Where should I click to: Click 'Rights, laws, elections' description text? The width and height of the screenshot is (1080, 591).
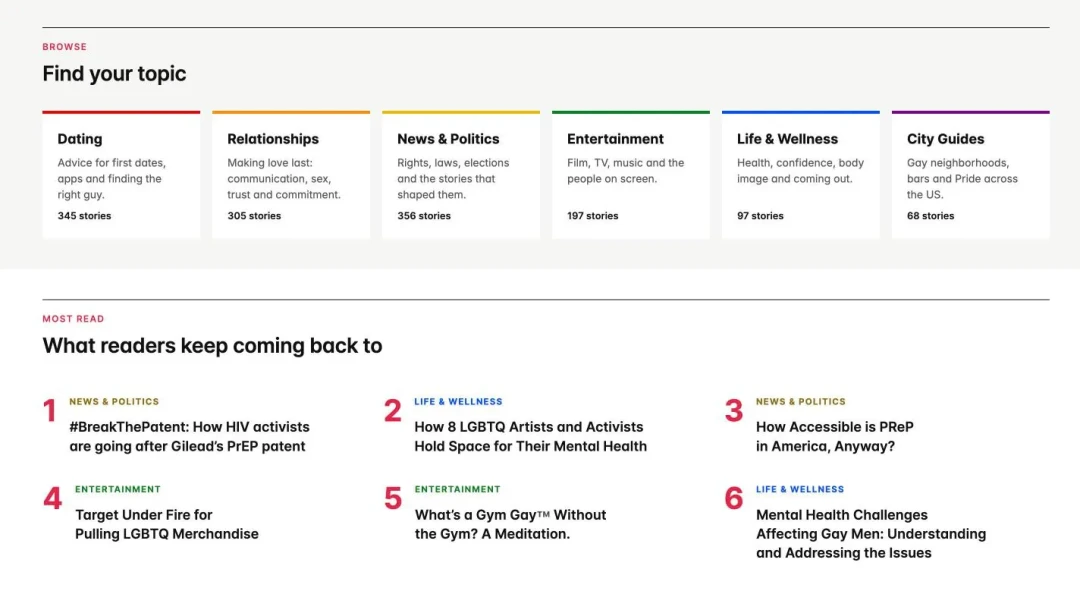click(x=453, y=178)
